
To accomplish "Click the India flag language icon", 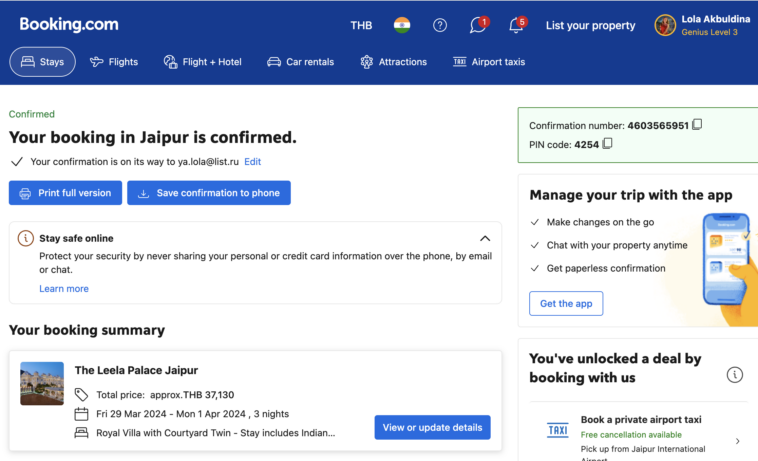I will pyautogui.click(x=402, y=25).
